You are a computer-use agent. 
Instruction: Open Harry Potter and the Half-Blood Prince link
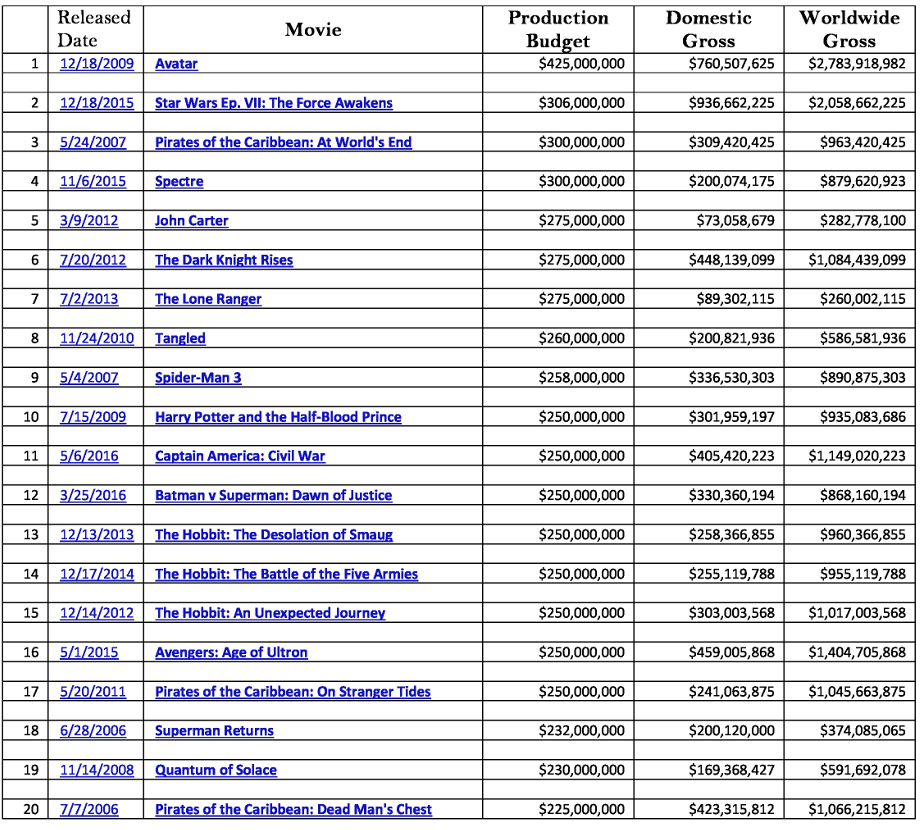pos(278,416)
